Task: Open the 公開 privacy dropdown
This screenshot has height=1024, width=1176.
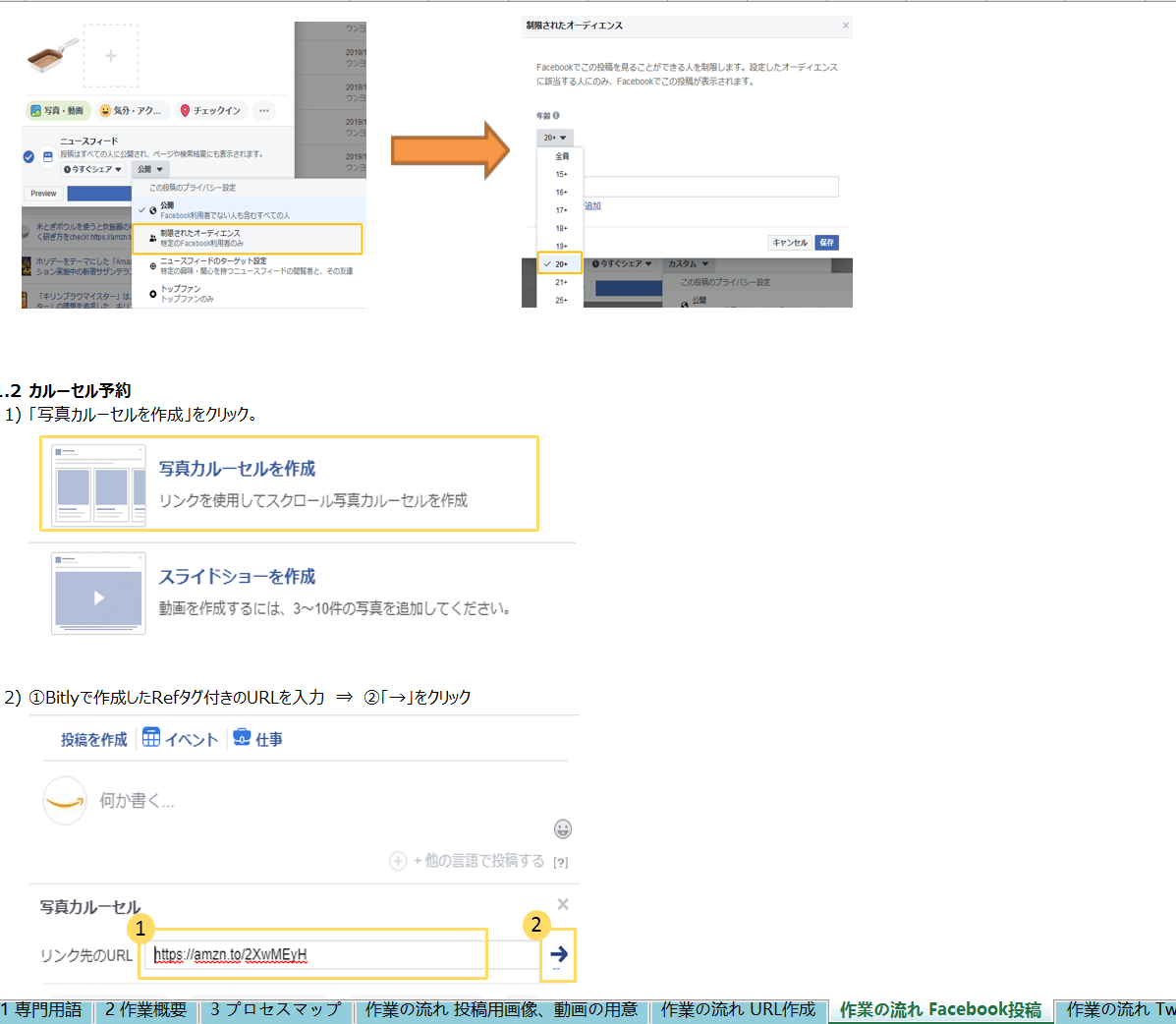Action: point(150,168)
